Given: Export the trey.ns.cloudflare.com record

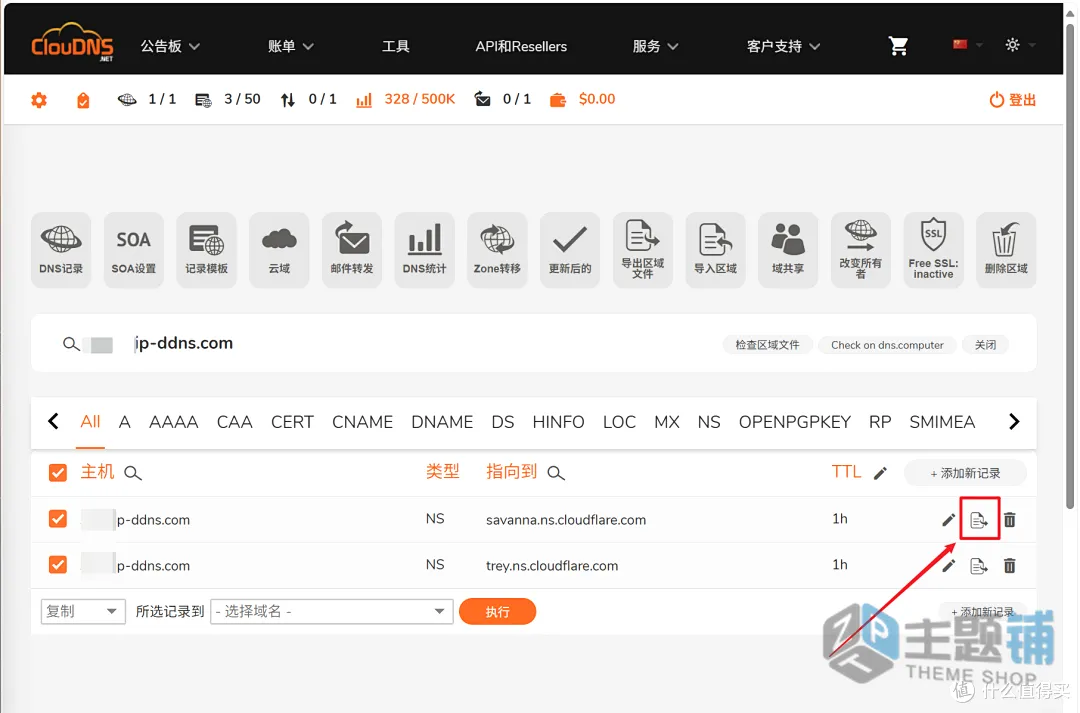Looking at the screenshot, I should [979, 566].
